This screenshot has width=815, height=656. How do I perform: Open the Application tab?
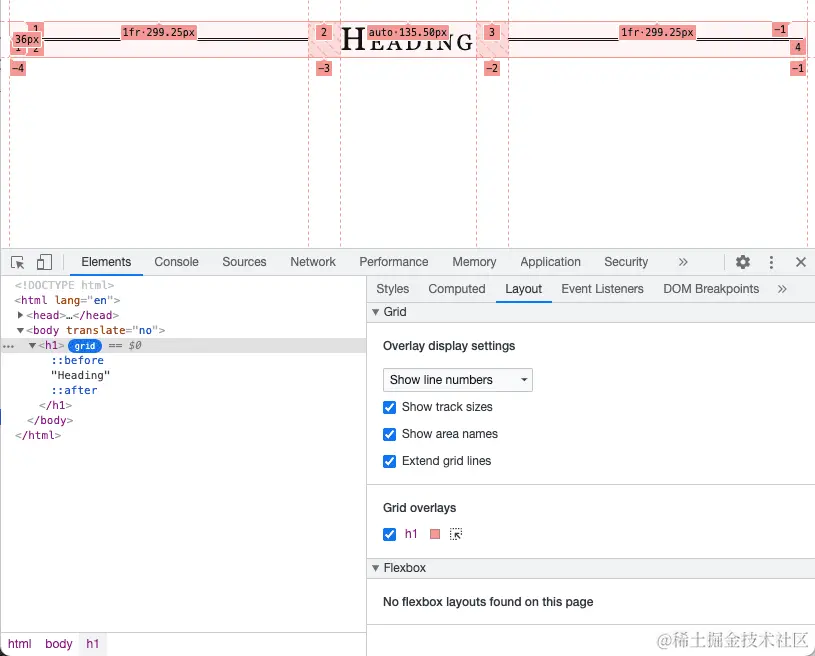pyautogui.click(x=550, y=262)
